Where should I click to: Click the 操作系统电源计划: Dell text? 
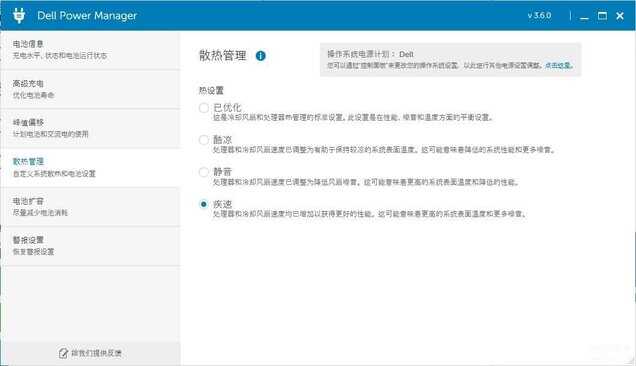pos(370,54)
